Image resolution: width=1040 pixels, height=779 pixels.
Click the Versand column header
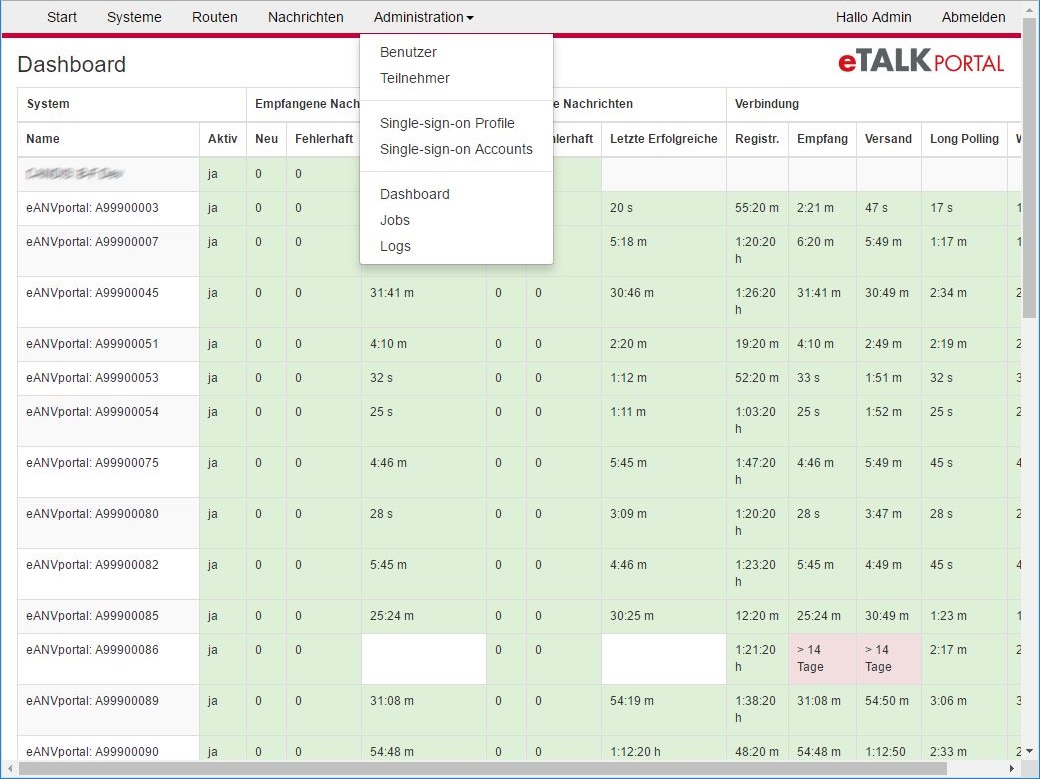(x=888, y=139)
